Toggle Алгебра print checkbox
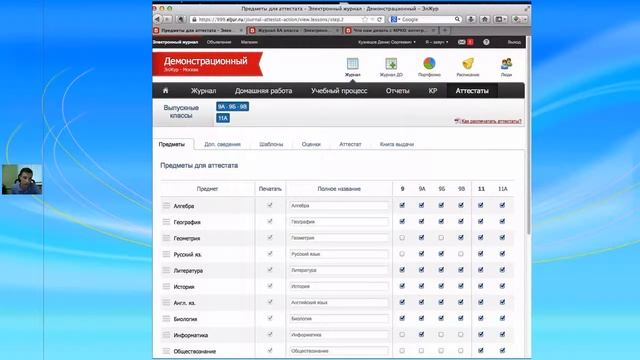Screen dimensions: 640x360 270,205
